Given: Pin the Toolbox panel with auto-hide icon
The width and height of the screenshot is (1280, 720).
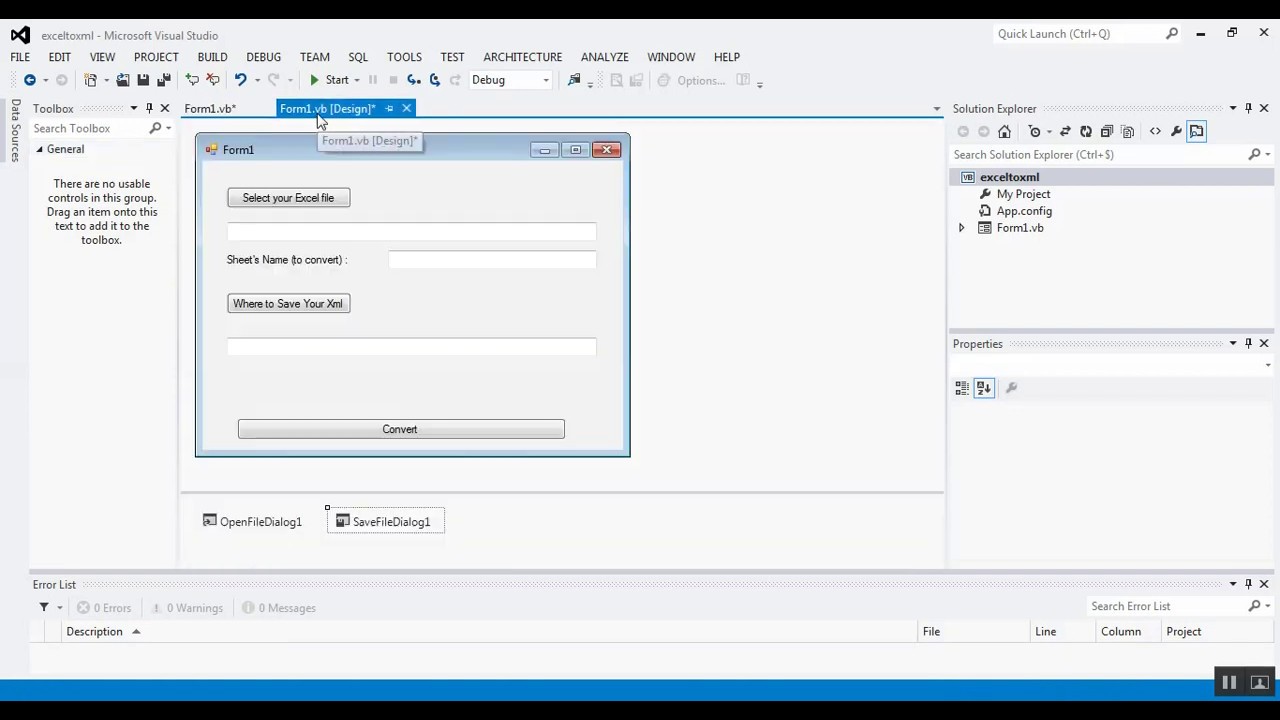Looking at the screenshot, I should tap(149, 108).
